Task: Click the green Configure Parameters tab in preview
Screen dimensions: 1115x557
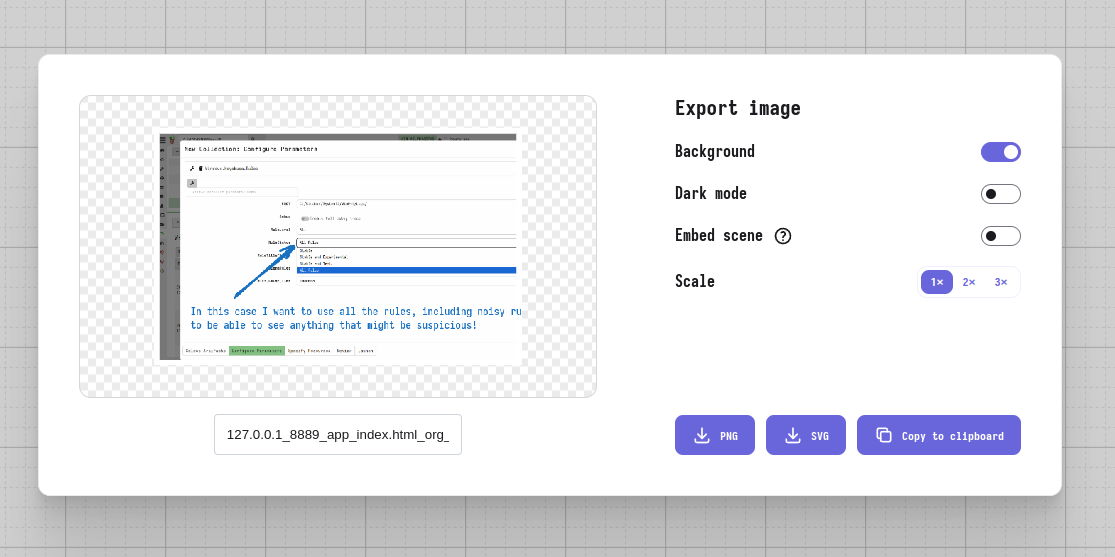Action: [x=257, y=351]
